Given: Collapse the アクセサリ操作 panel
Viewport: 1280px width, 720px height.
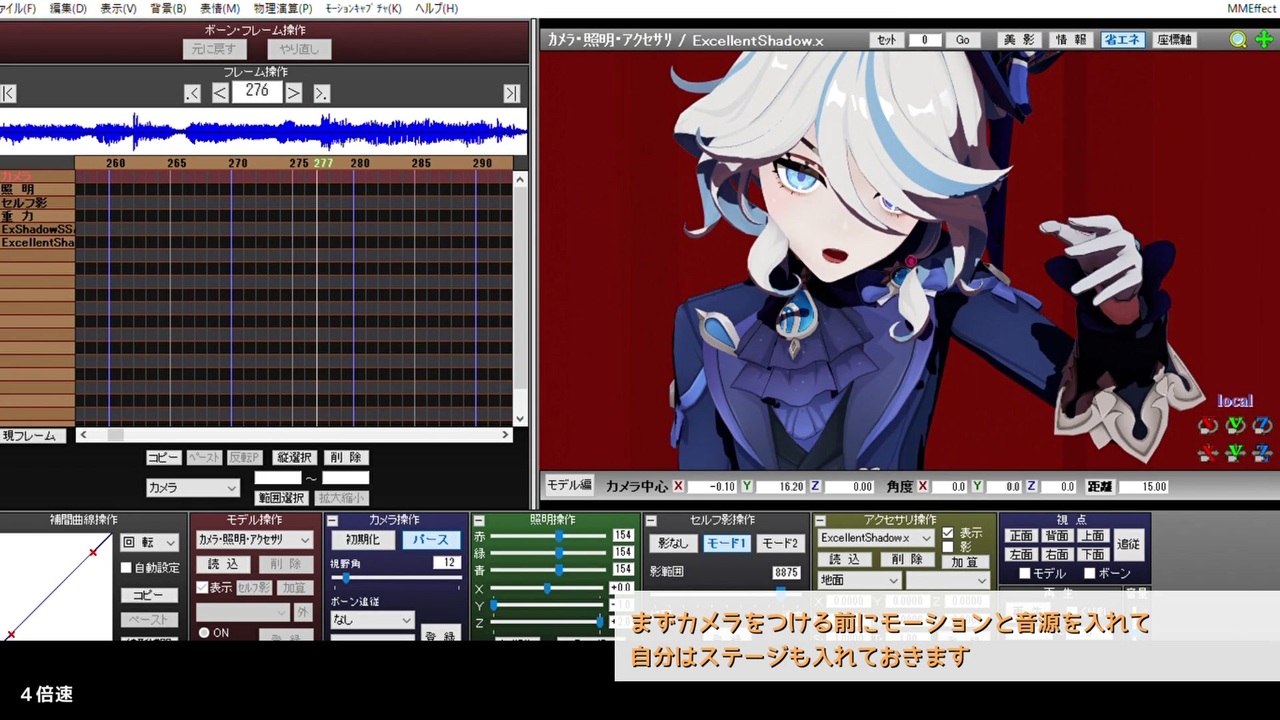Looking at the screenshot, I should (820, 521).
